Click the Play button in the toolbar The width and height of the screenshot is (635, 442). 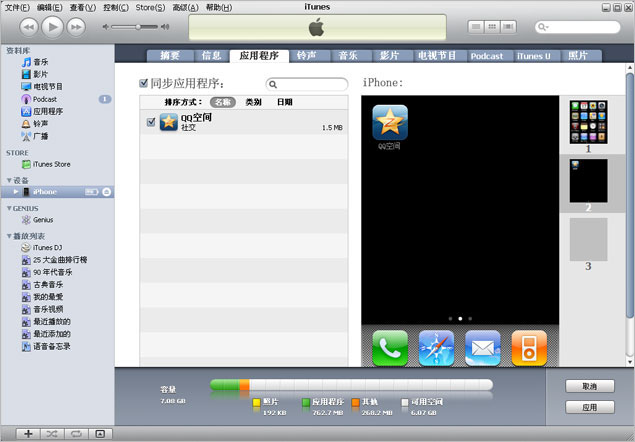pyautogui.click(x=52, y=26)
